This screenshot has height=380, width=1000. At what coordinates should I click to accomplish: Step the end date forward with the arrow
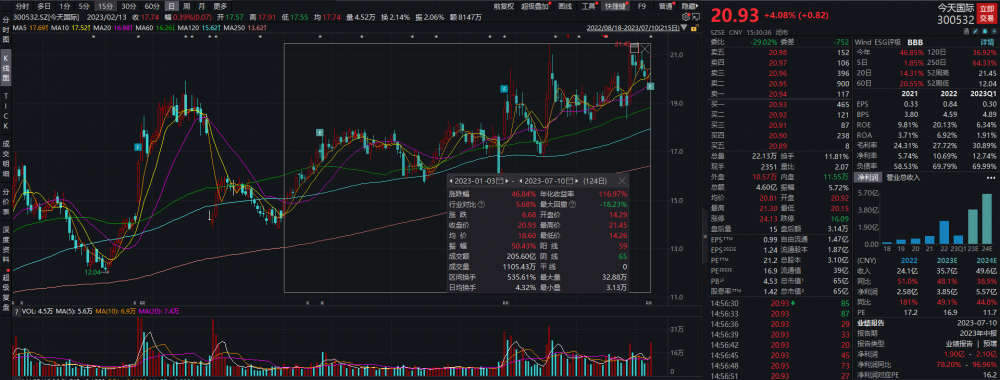577,180
